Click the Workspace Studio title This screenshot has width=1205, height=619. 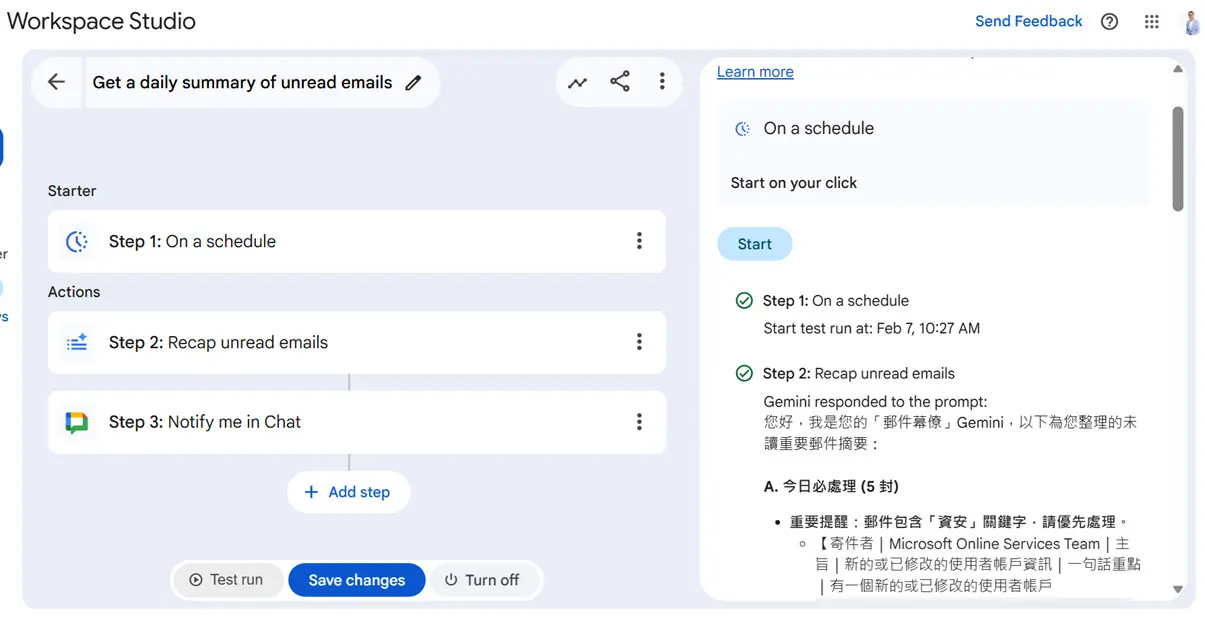101,21
